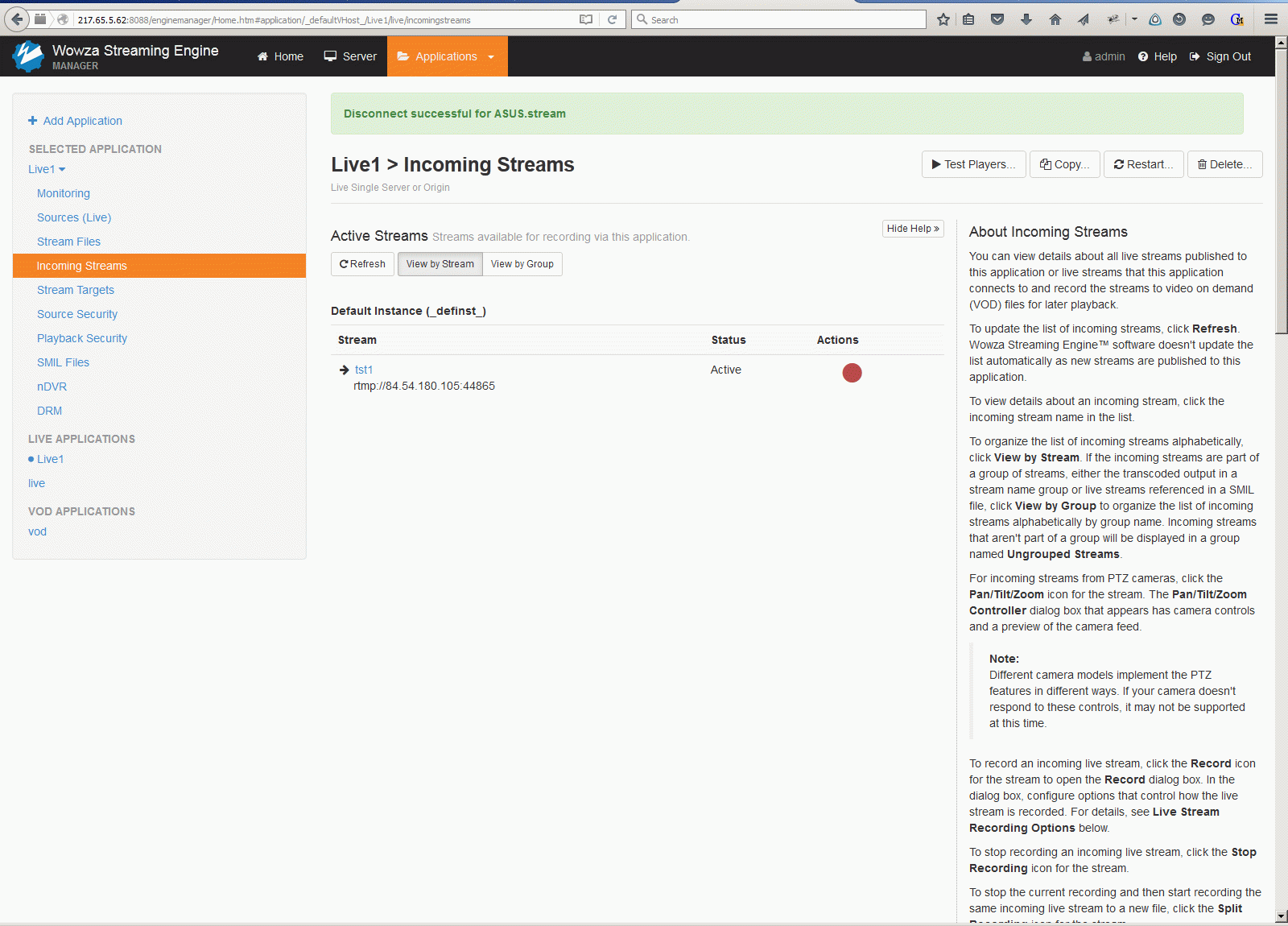The image size is (1288, 926).
Task: Click the Pocket icon in browser toolbar
Action: (x=997, y=19)
